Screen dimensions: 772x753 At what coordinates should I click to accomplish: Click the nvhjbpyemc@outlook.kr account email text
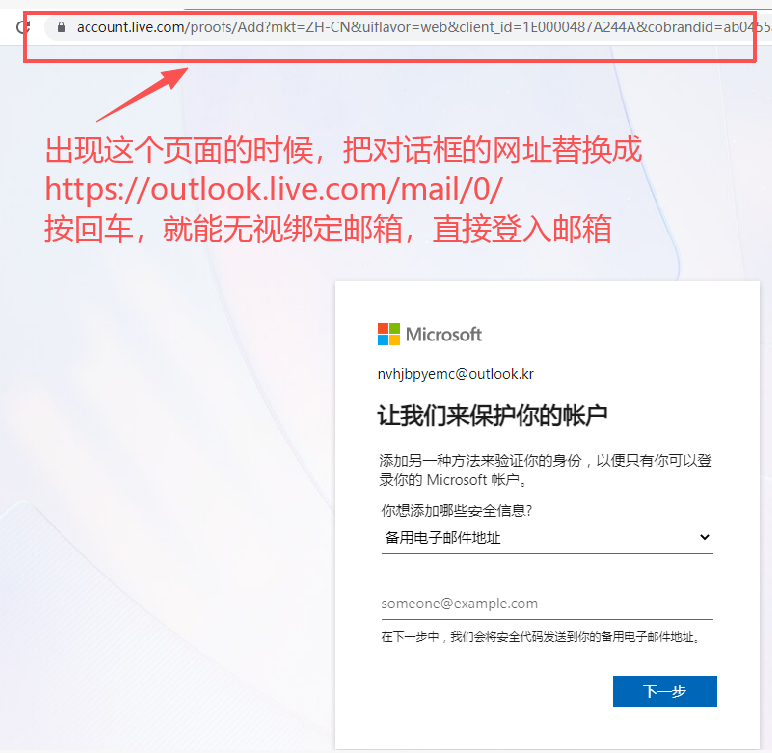455,374
